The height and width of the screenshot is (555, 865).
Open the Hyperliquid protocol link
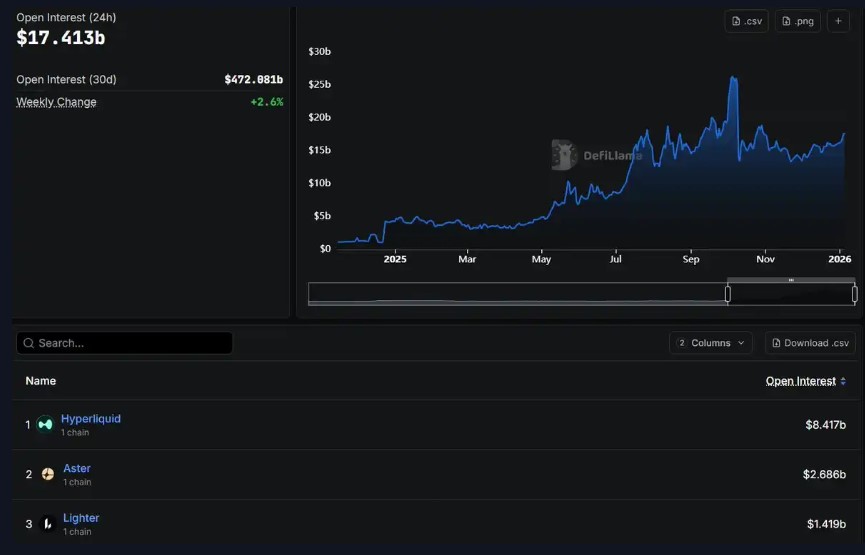pyautogui.click(x=90, y=419)
